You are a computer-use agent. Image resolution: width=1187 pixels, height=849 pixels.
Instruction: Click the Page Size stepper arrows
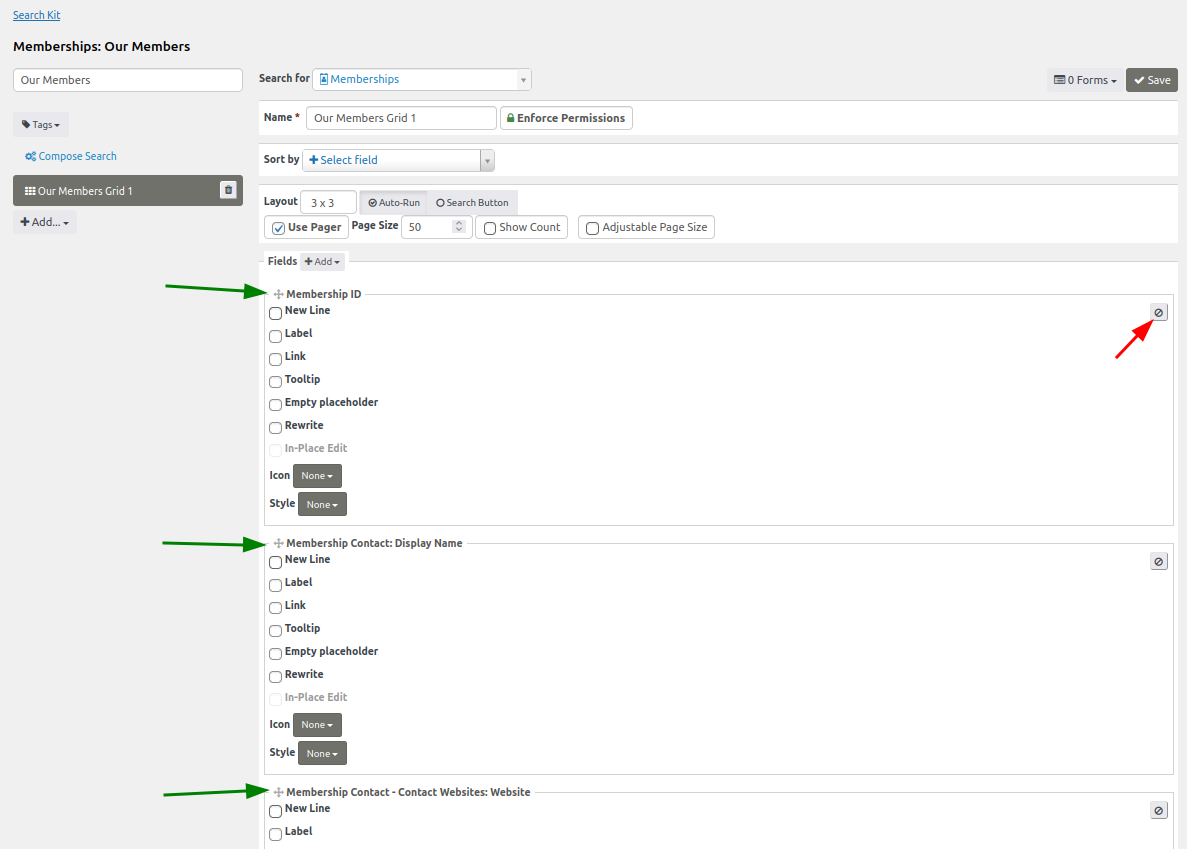459,227
